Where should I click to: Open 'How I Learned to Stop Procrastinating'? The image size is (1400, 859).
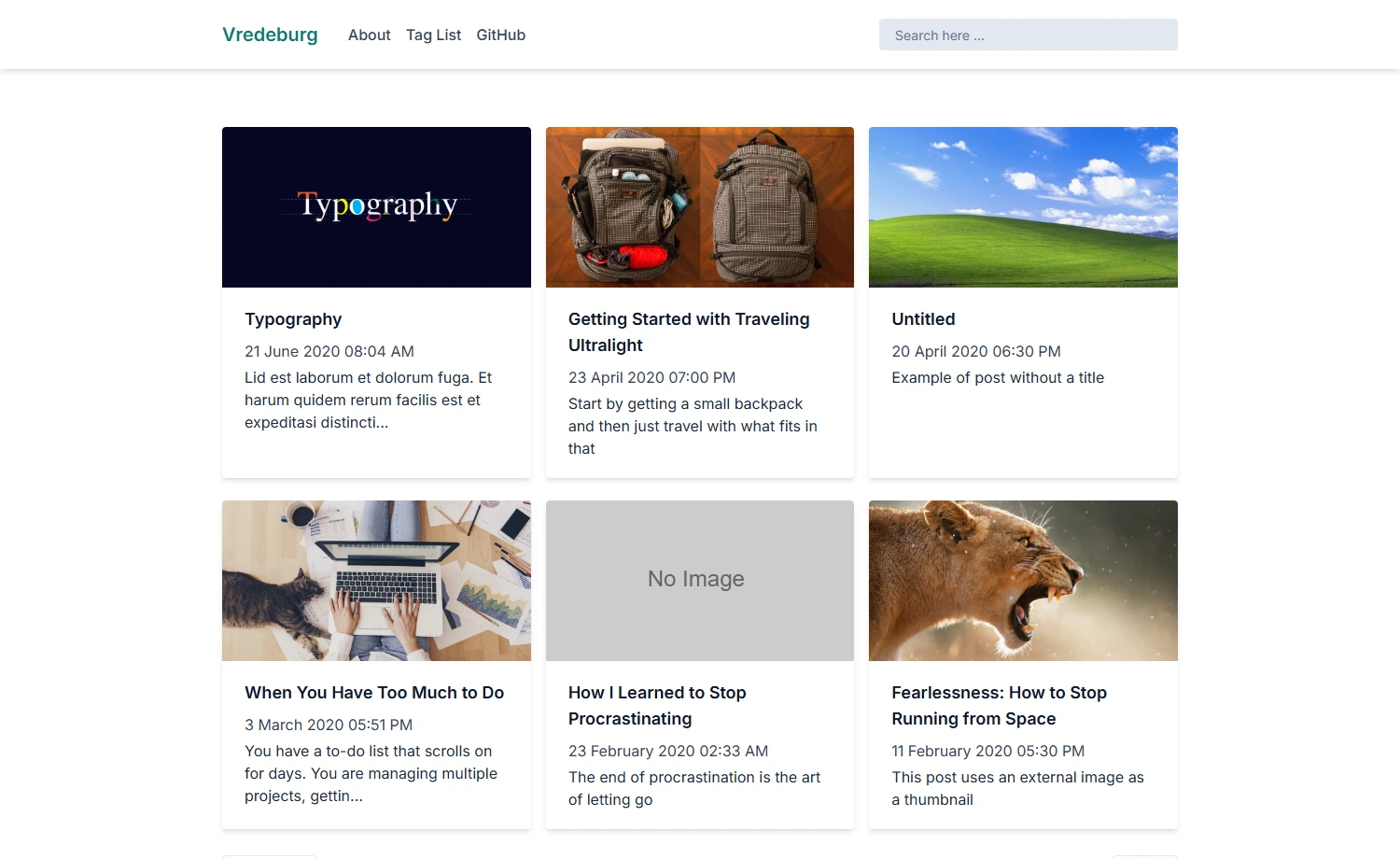click(x=657, y=706)
